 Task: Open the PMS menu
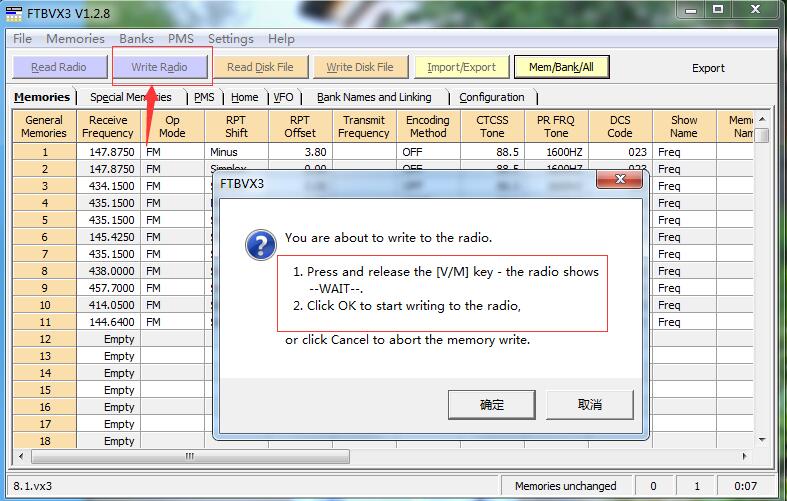tap(181, 39)
